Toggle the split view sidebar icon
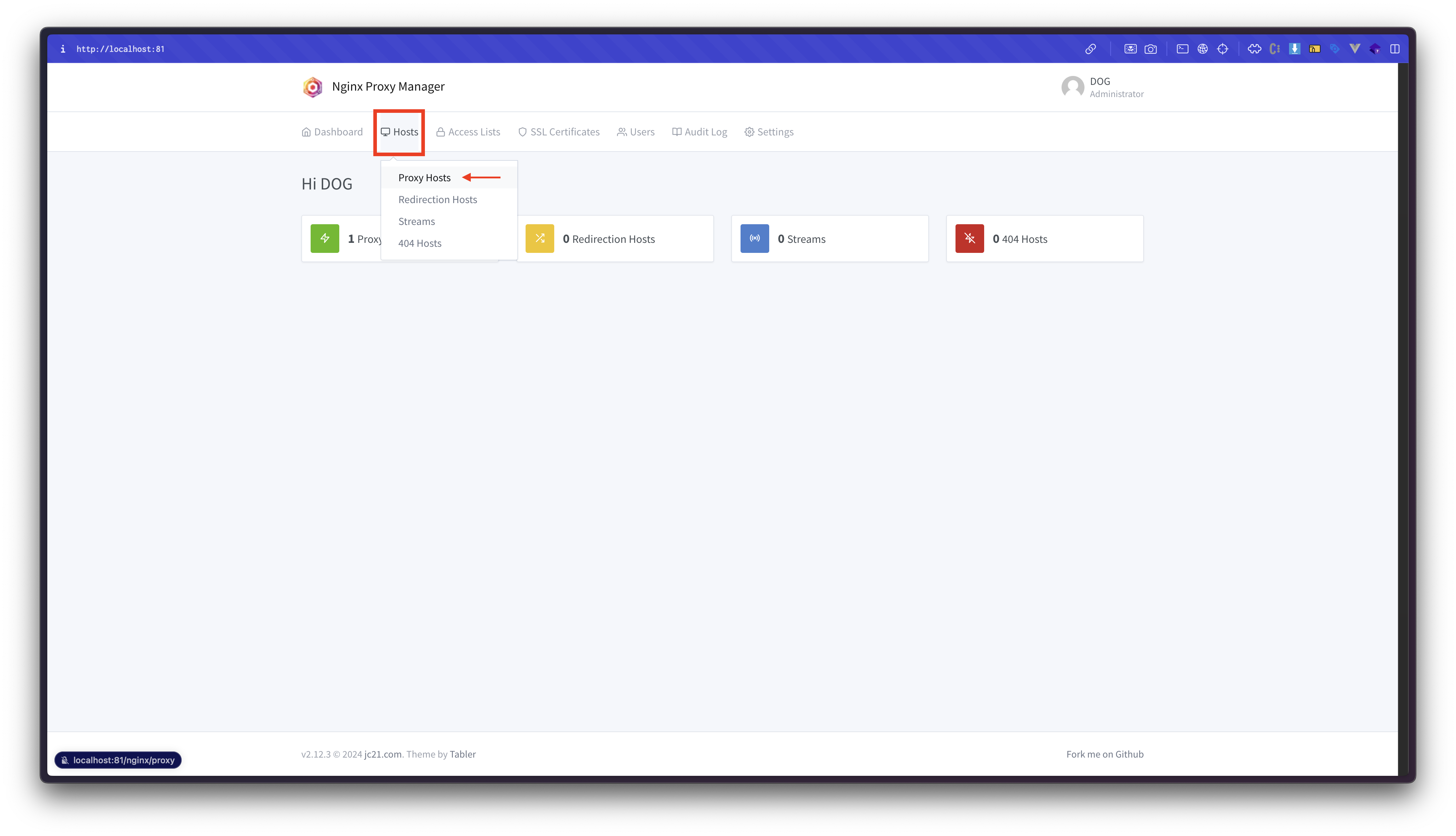1456x836 pixels. tap(1395, 49)
